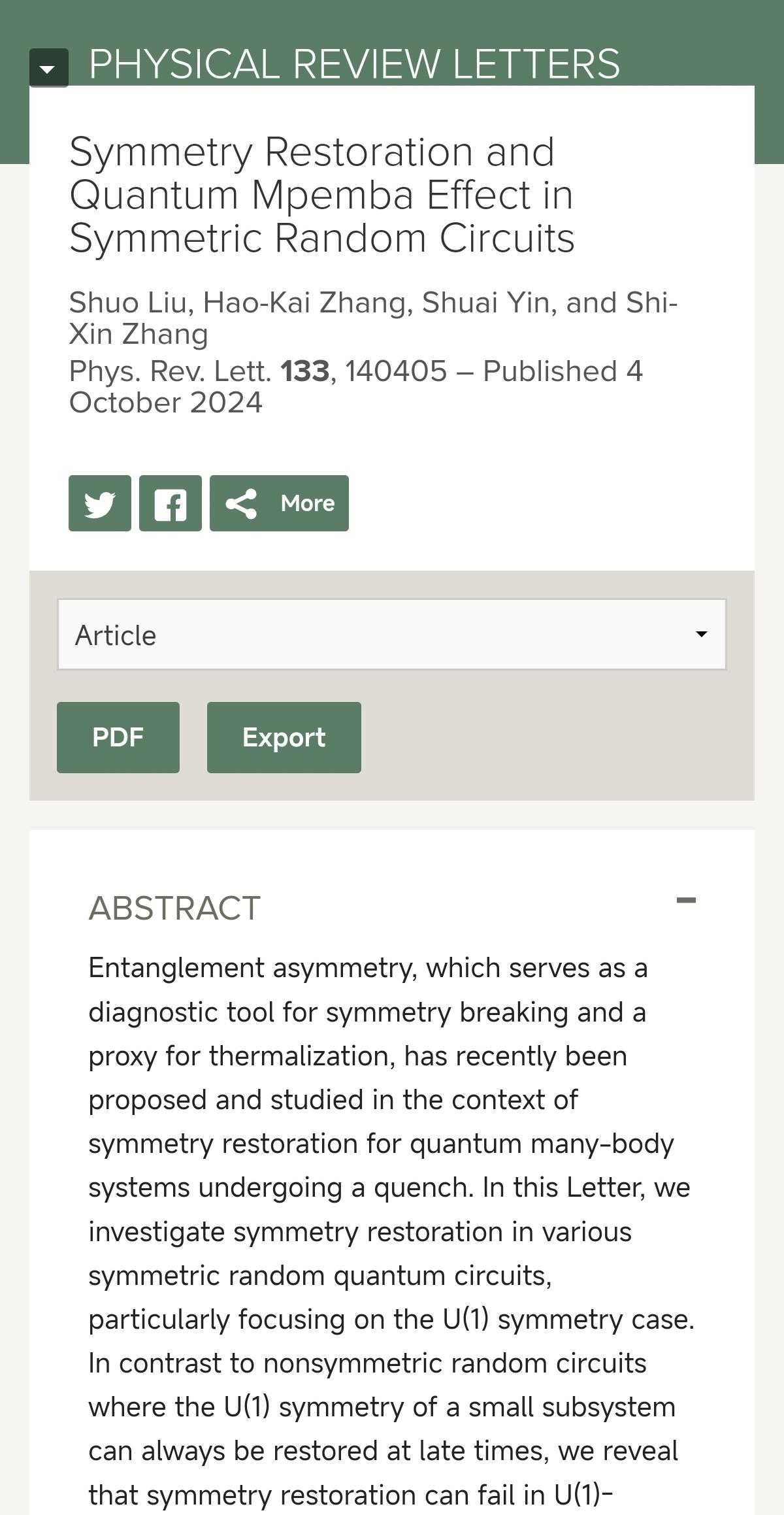Click the Phys. Rev. Lett. citation text
This screenshot has width=784, height=1515.
point(170,371)
